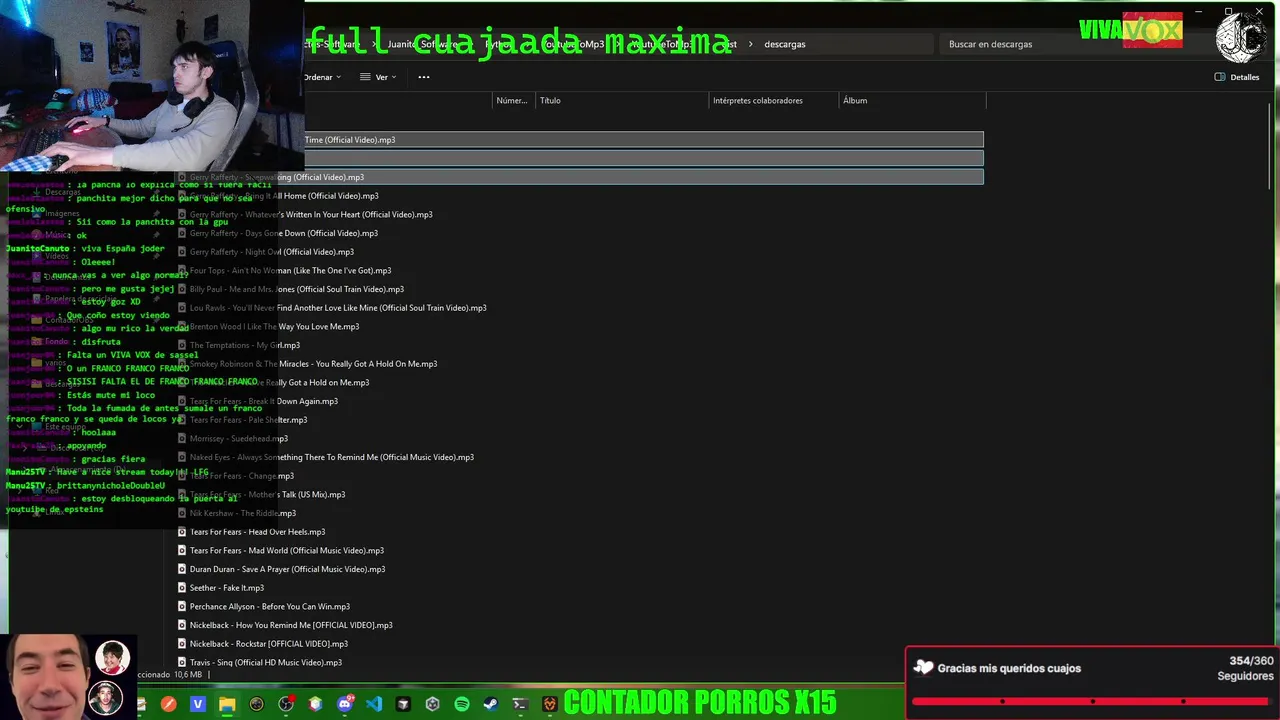Screen dimensions: 1280x720
Task: Open Discord from the taskbar
Action: (345, 704)
